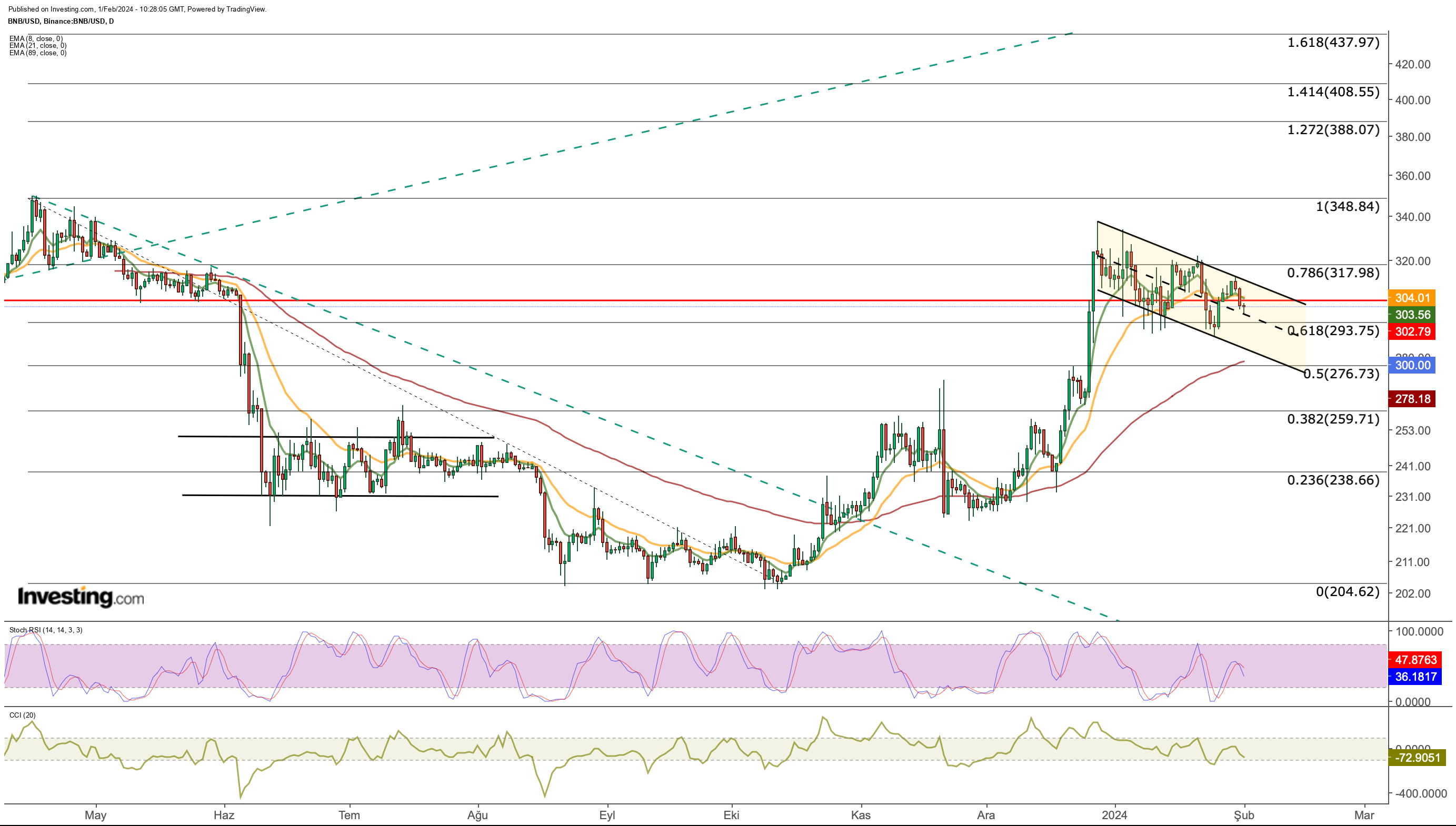Click the 420.00 price axis value

[x=1413, y=64]
